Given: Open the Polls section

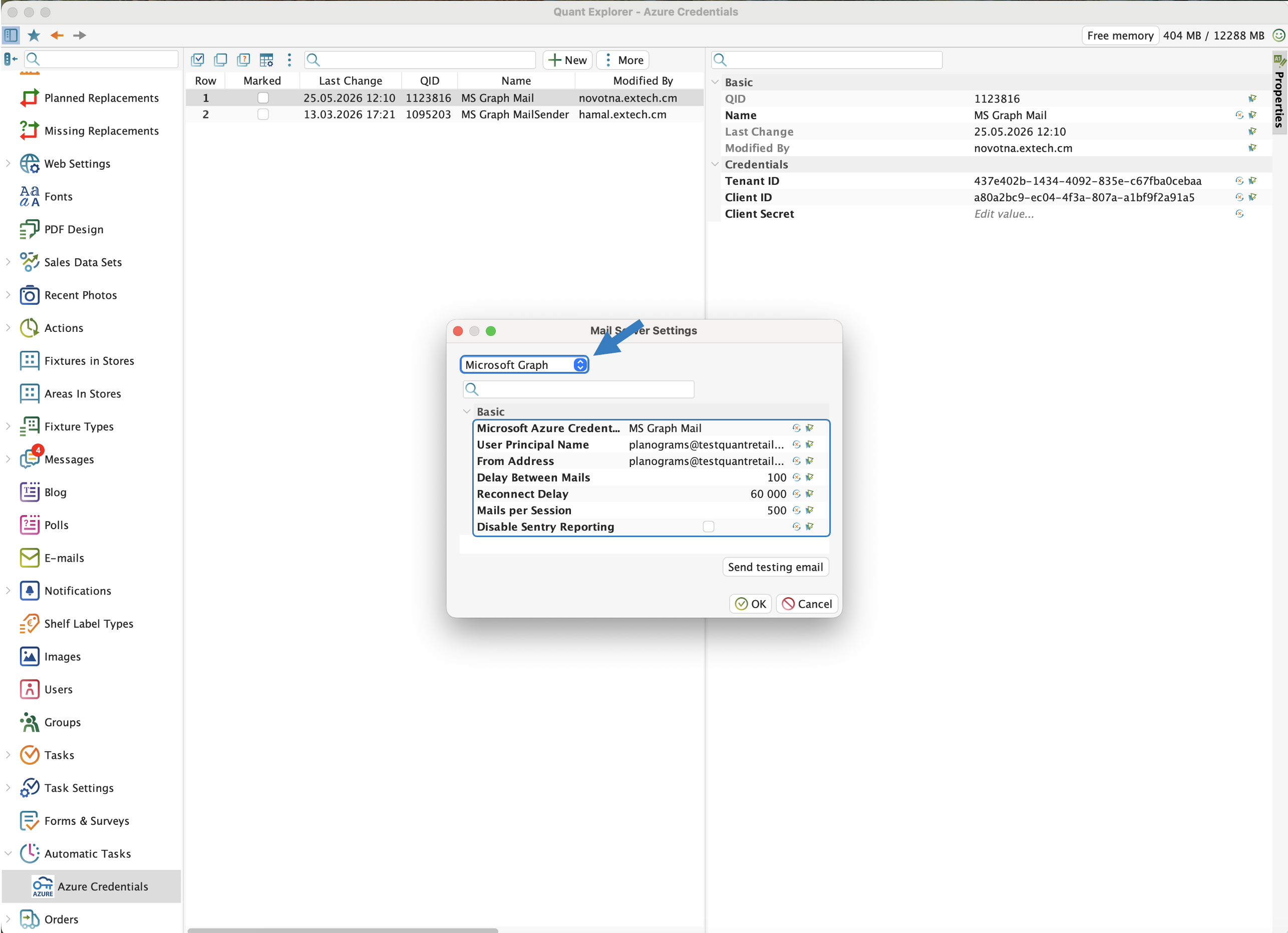Looking at the screenshot, I should [56, 526].
